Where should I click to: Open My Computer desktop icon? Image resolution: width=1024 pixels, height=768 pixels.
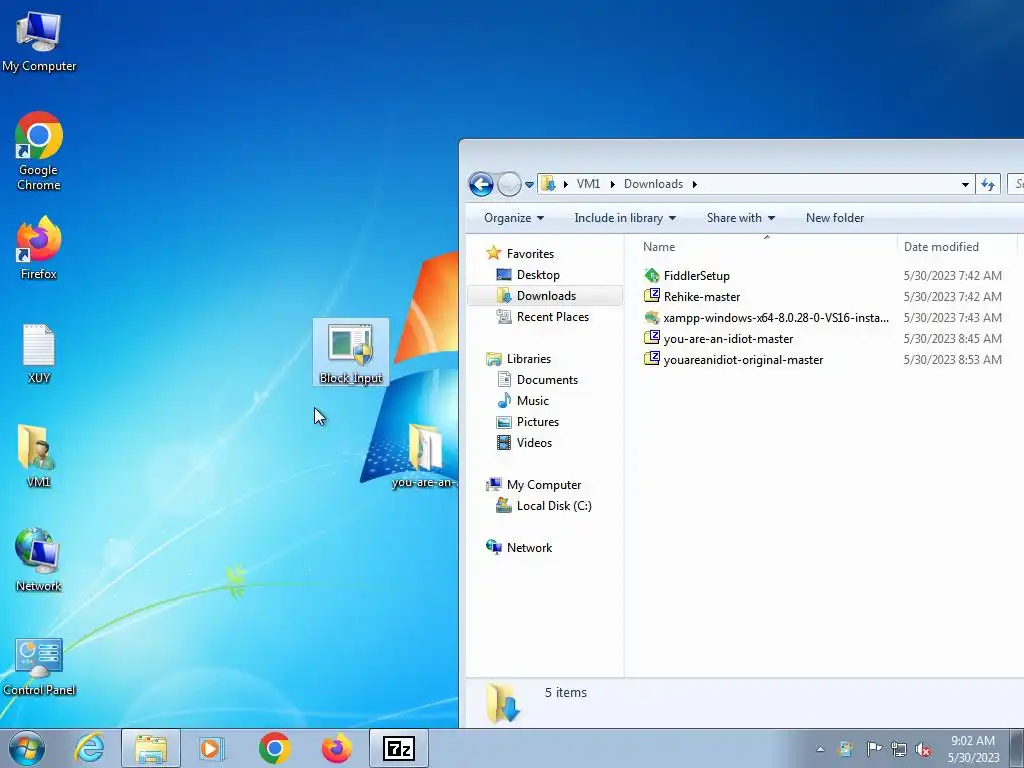(x=39, y=41)
